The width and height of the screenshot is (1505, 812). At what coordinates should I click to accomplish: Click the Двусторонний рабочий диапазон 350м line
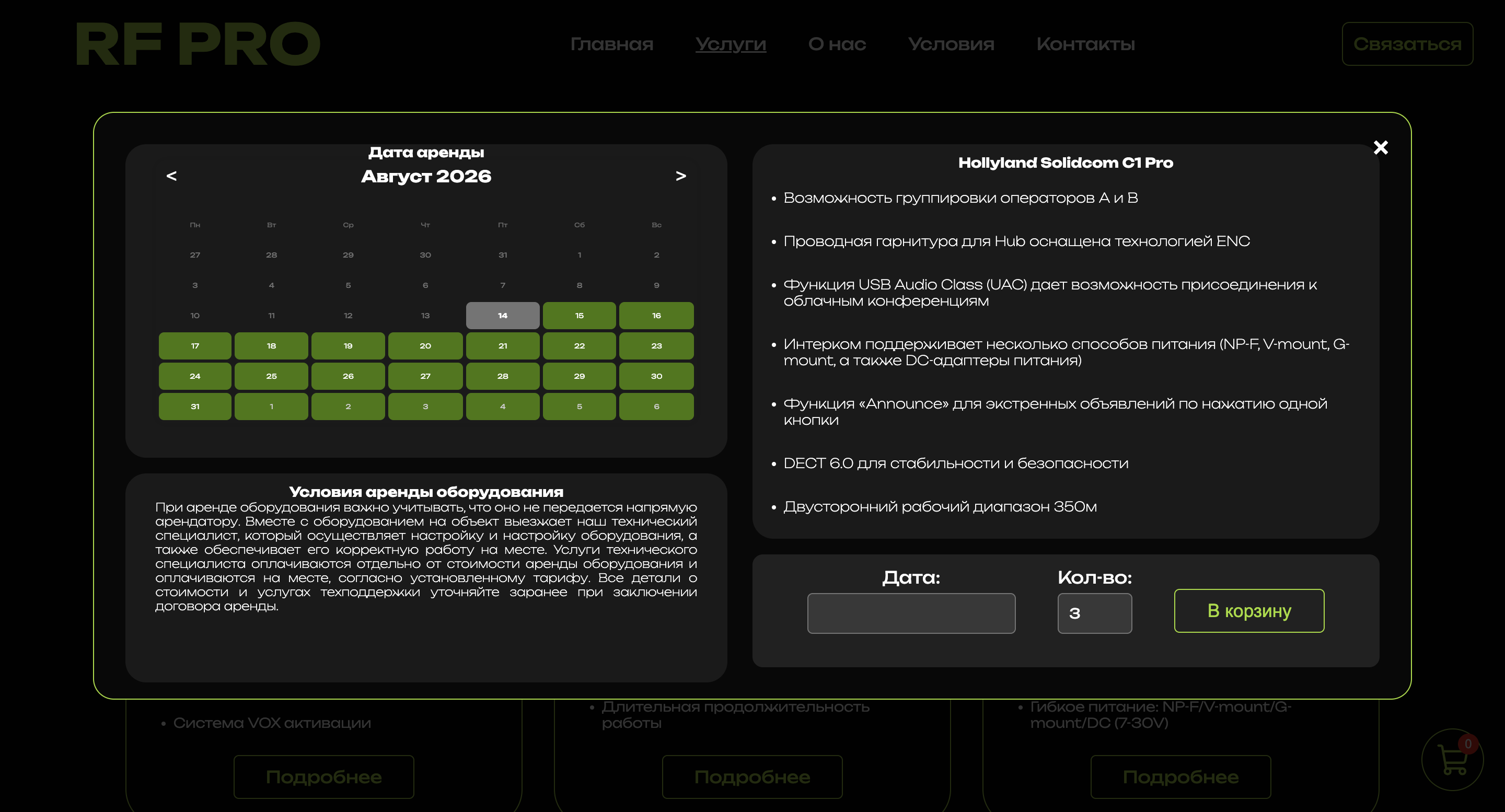click(940, 506)
